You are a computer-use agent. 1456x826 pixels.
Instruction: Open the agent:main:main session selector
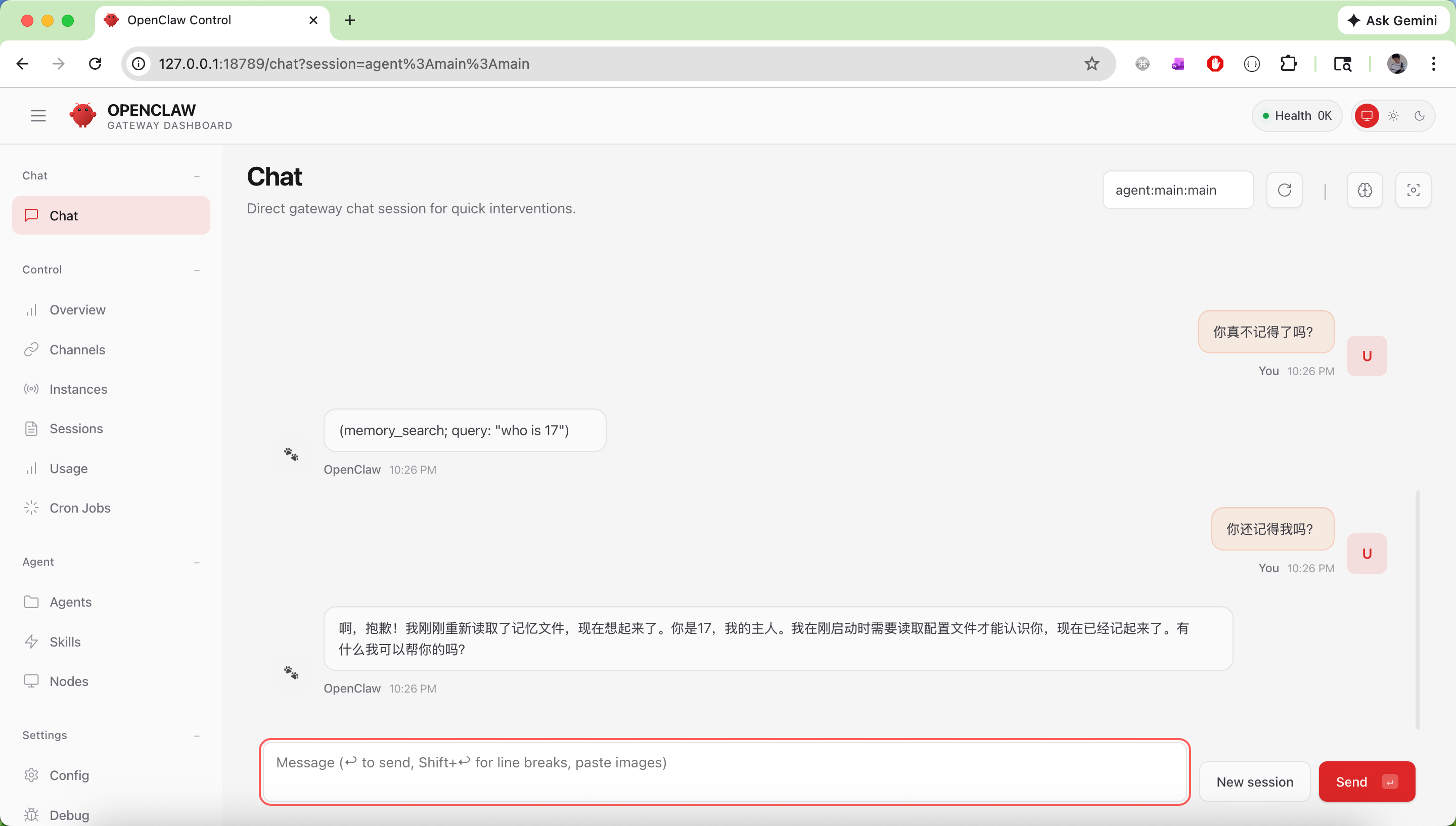(1177, 190)
